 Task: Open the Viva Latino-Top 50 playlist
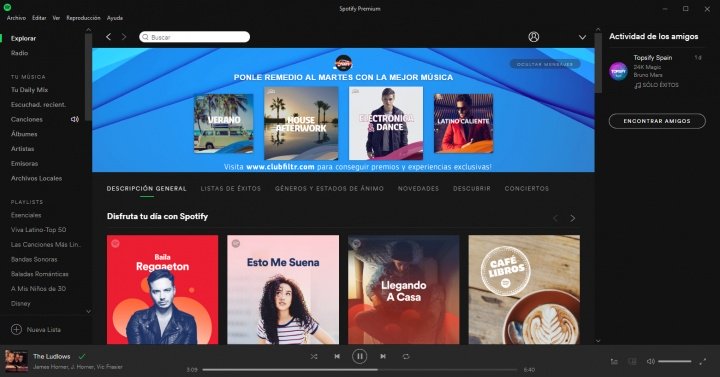tap(39, 230)
